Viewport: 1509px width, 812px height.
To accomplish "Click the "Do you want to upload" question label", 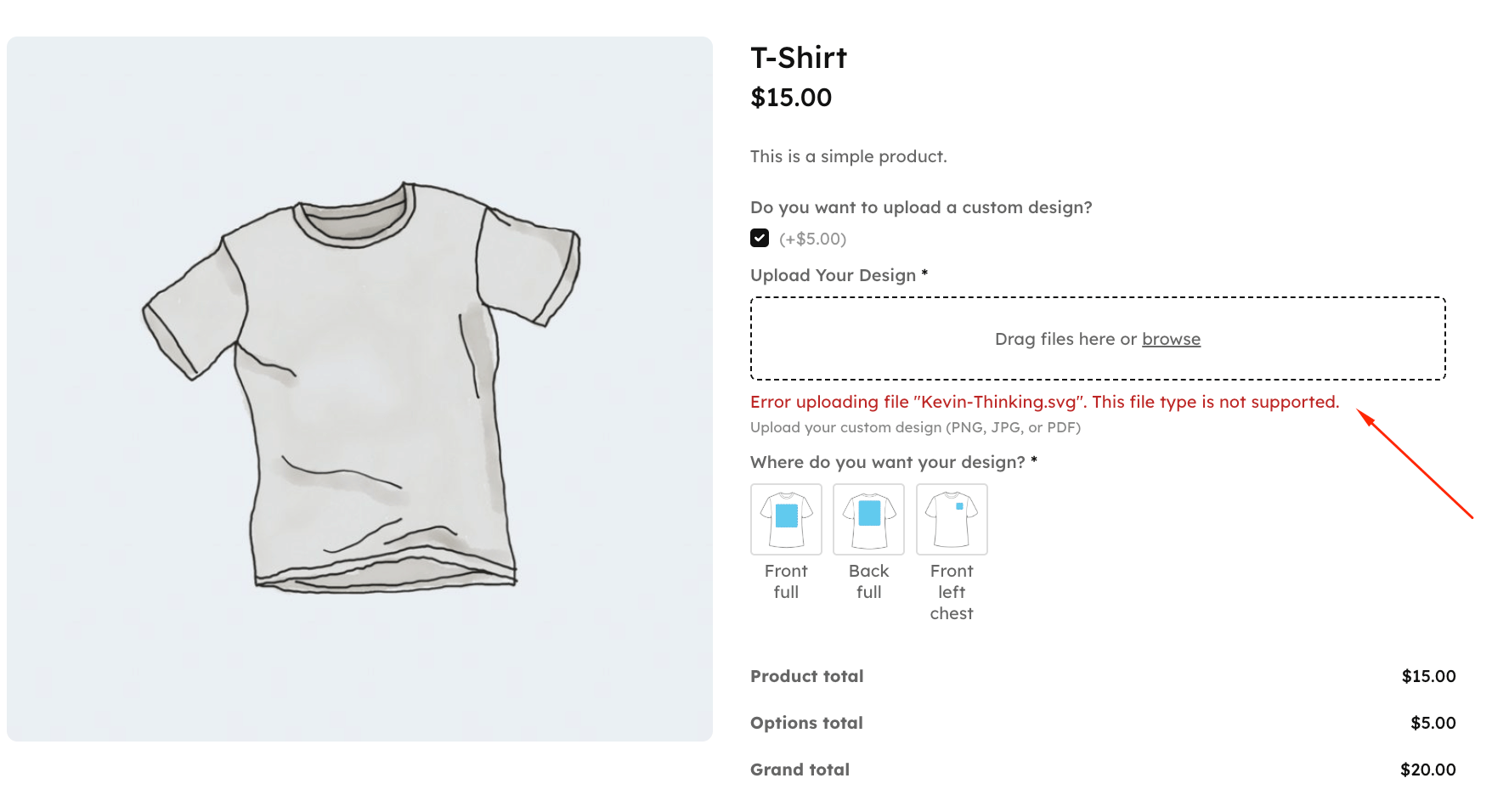I will pos(921,207).
